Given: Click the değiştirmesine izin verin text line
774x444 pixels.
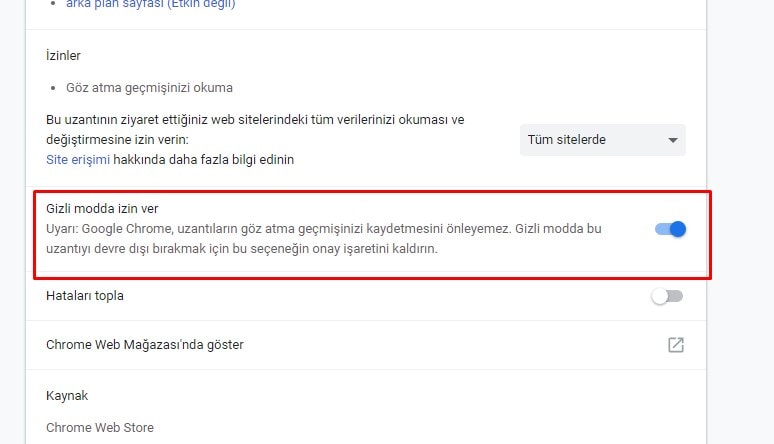Looking at the screenshot, I should pyautogui.click(x=117, y=140).
